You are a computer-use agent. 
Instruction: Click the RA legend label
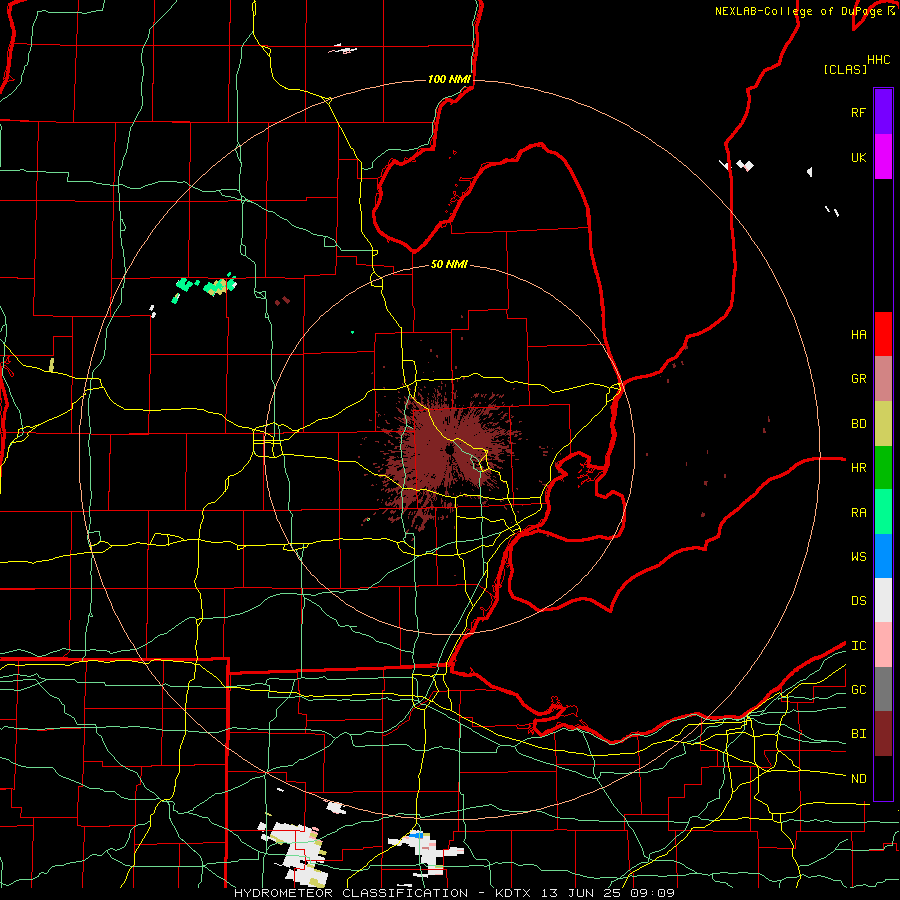click(858, 513)
